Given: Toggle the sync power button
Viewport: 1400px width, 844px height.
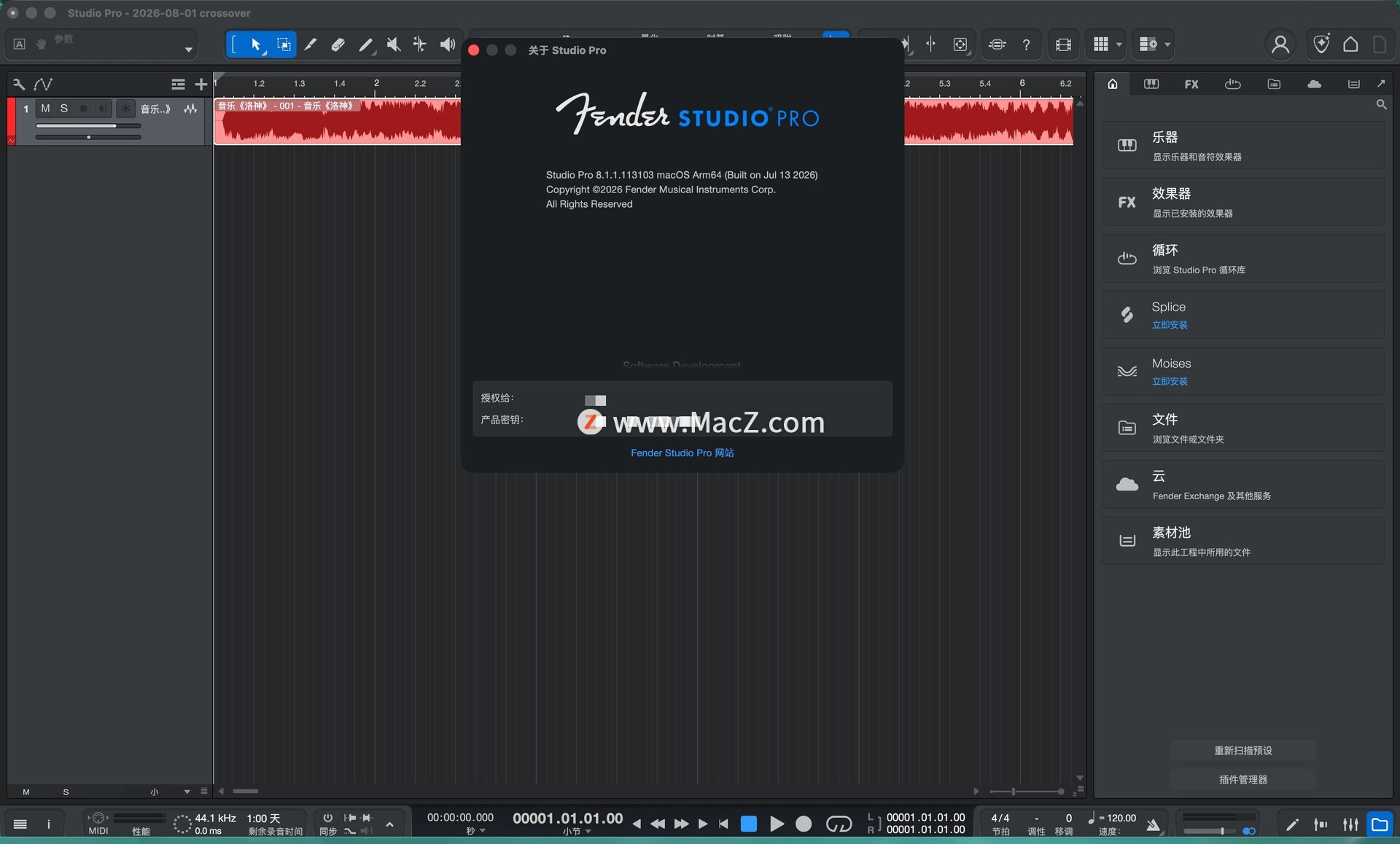Looking at the screenshot, I should (328, 818).
